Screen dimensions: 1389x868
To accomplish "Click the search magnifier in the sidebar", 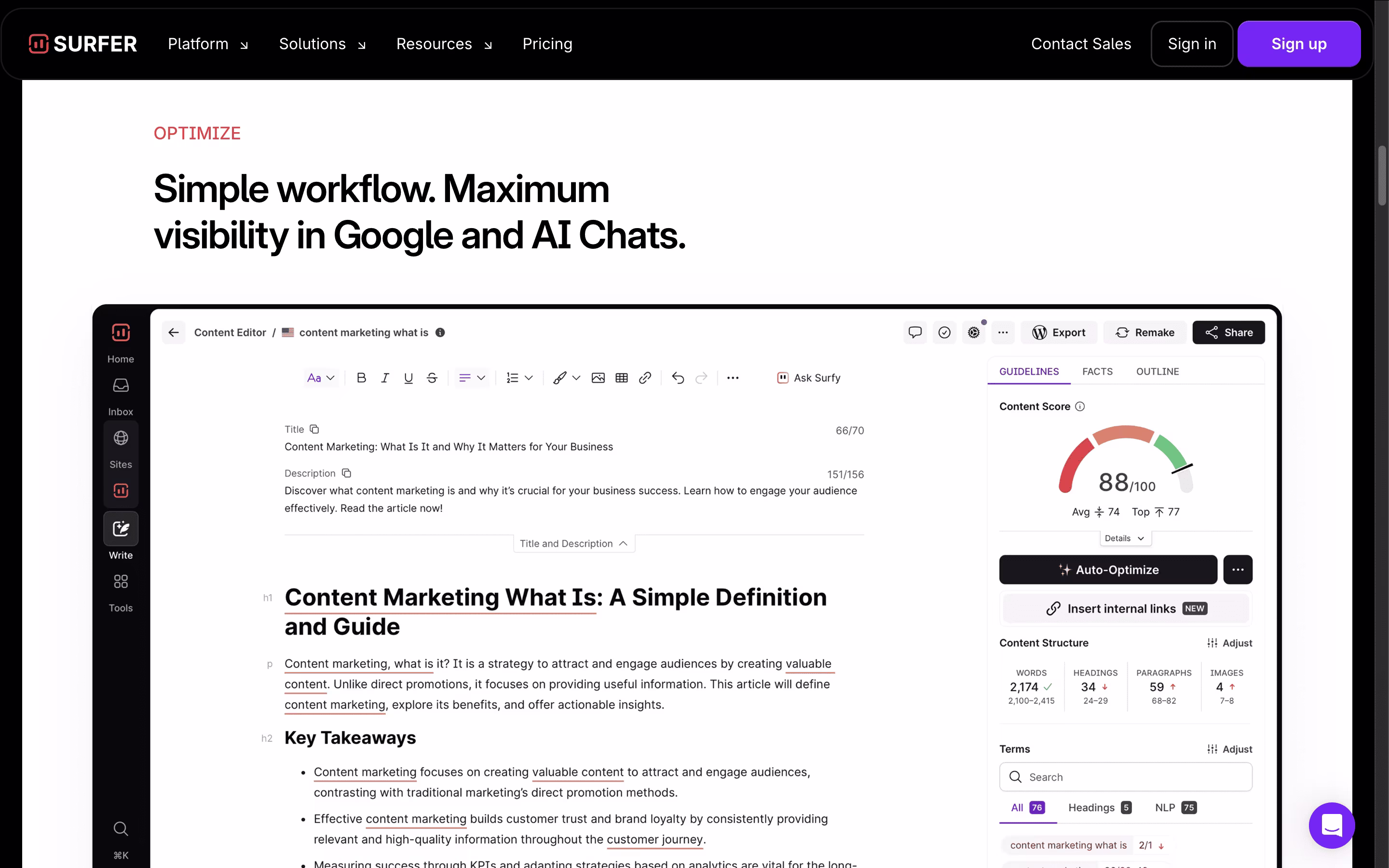I will point(121,828).
